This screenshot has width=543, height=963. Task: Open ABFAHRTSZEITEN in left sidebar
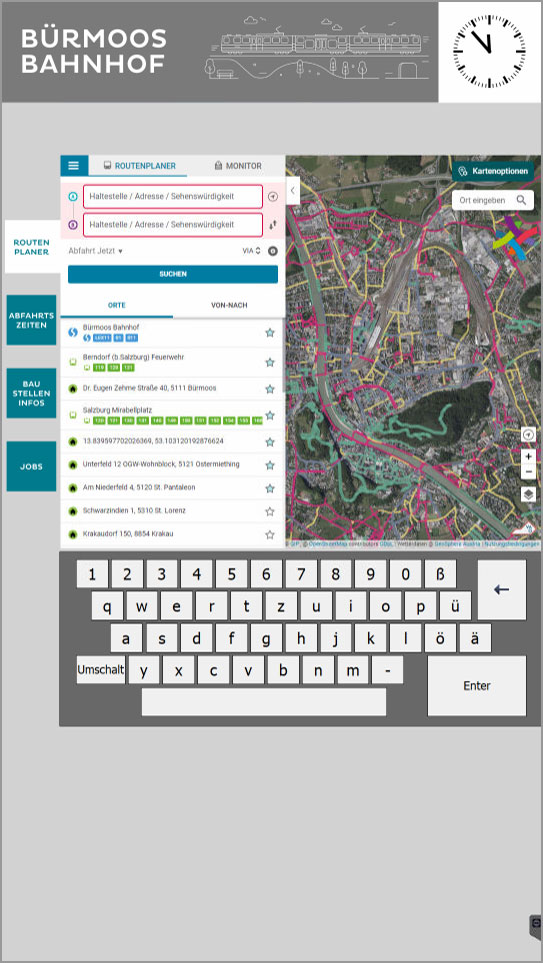(x=31, y=320)
